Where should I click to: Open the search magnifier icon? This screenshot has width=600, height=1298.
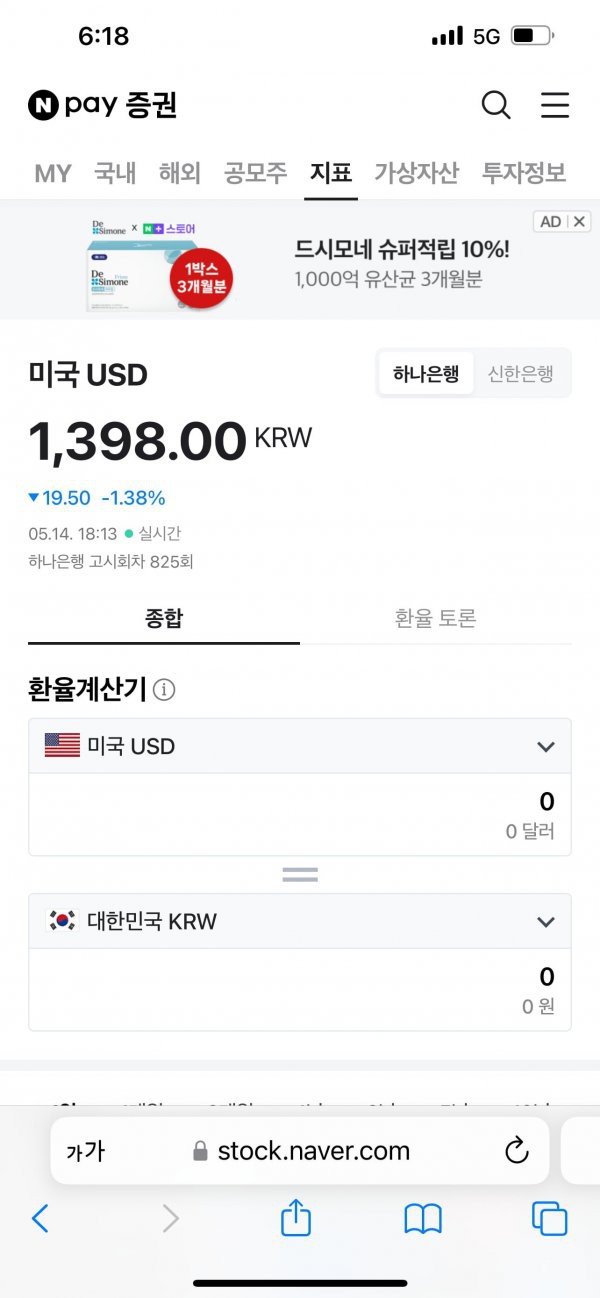coord(496,104)
